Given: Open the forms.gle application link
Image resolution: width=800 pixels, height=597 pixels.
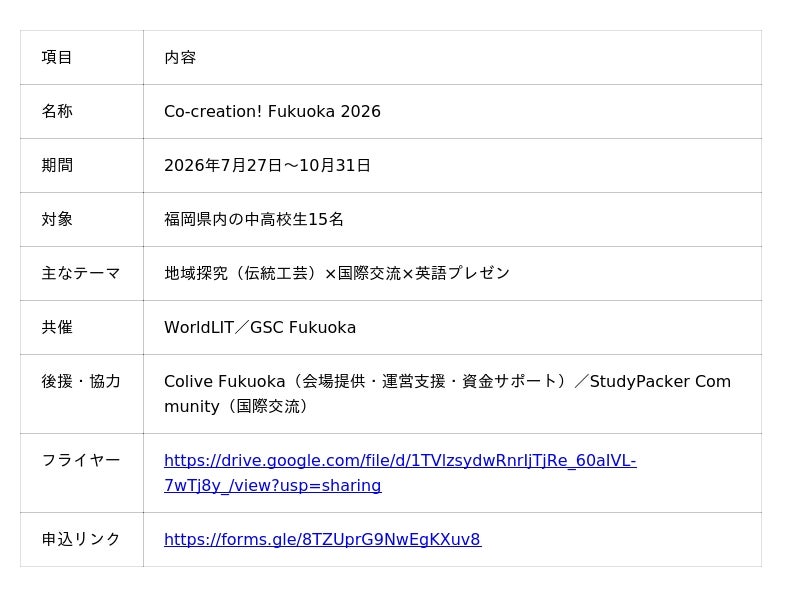Looking at the screenshot, I should click(322, 539).
